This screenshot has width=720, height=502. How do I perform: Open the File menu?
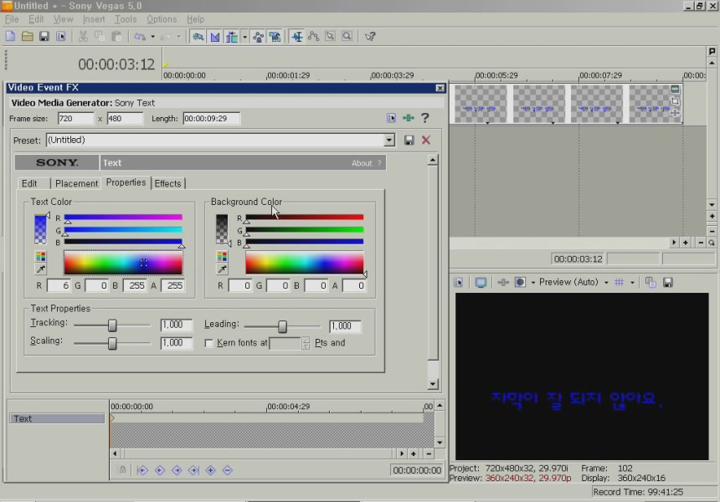coord(12,19)
